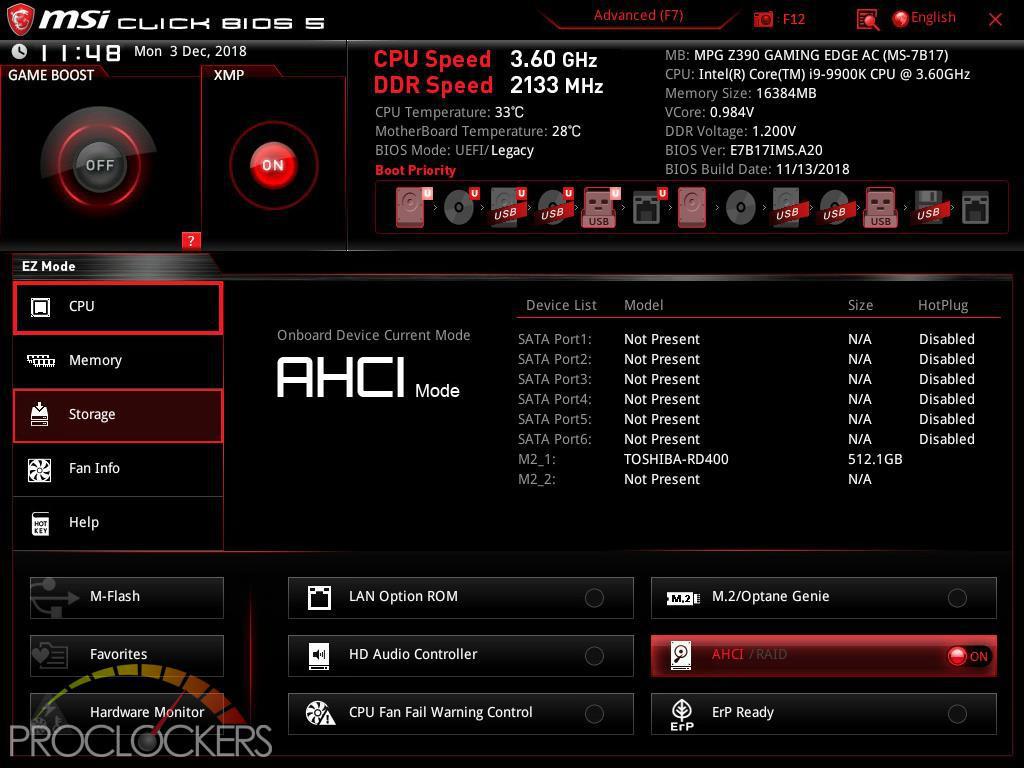This screenshot has width=1024, height=768.
Task: Click the SATA Port4: row label
Action: 554,399
